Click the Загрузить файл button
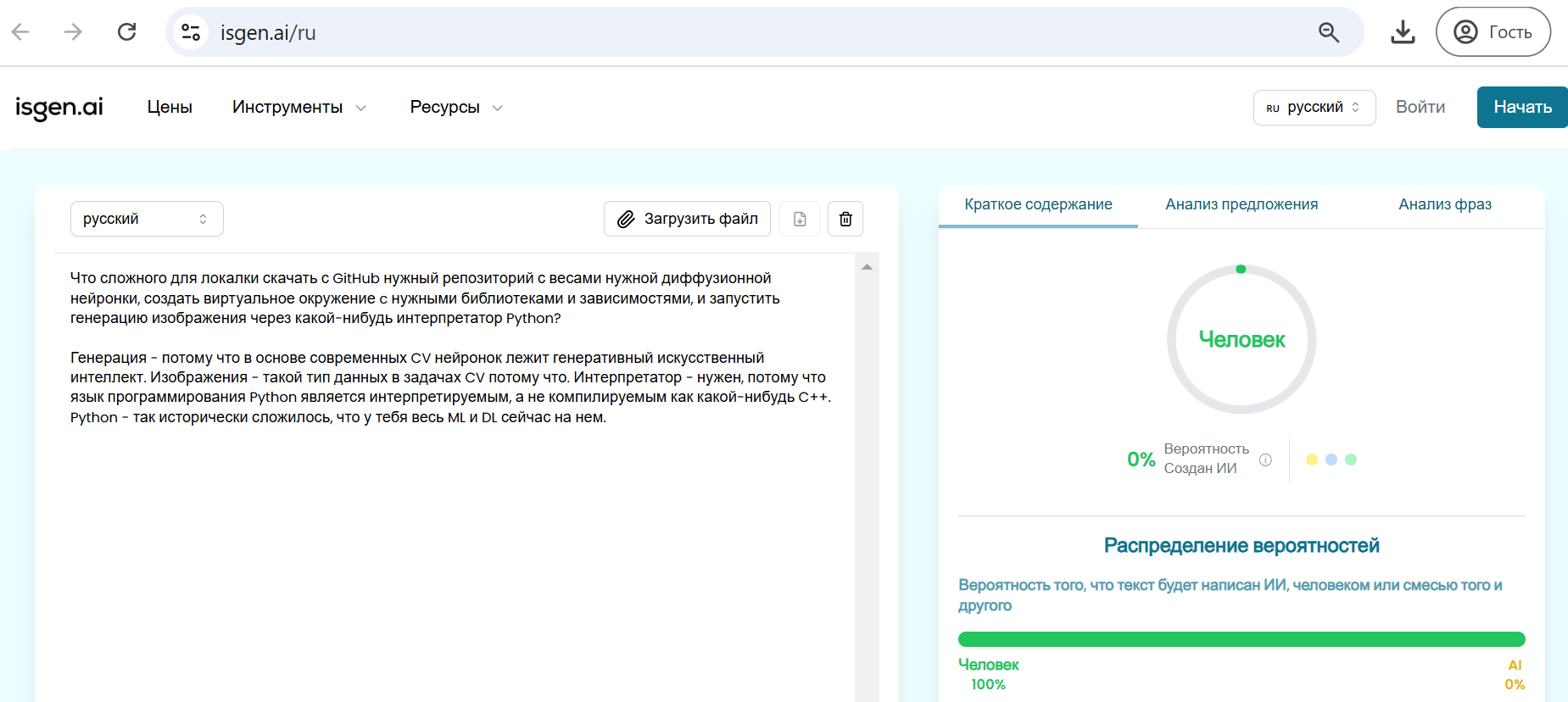 tap(687, 219)
